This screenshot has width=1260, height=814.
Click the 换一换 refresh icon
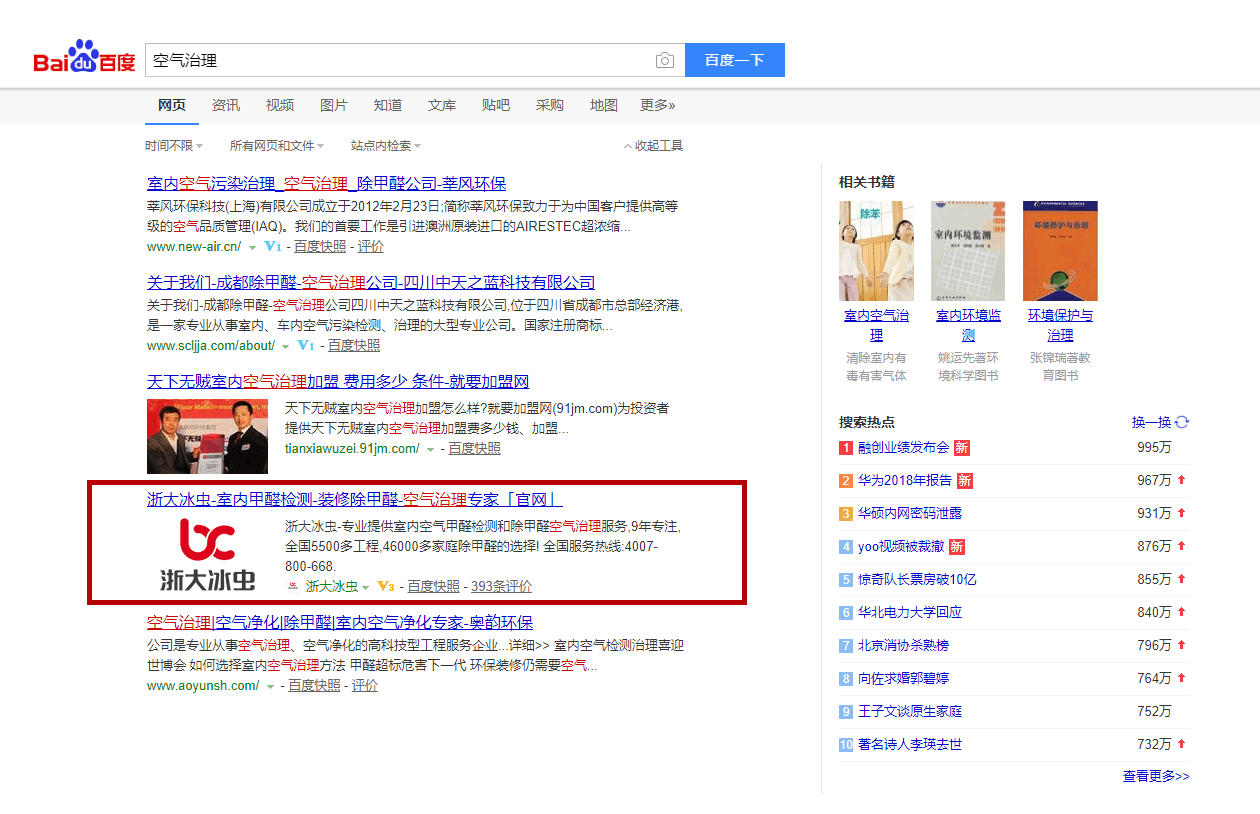click(x=1182, y=423)
